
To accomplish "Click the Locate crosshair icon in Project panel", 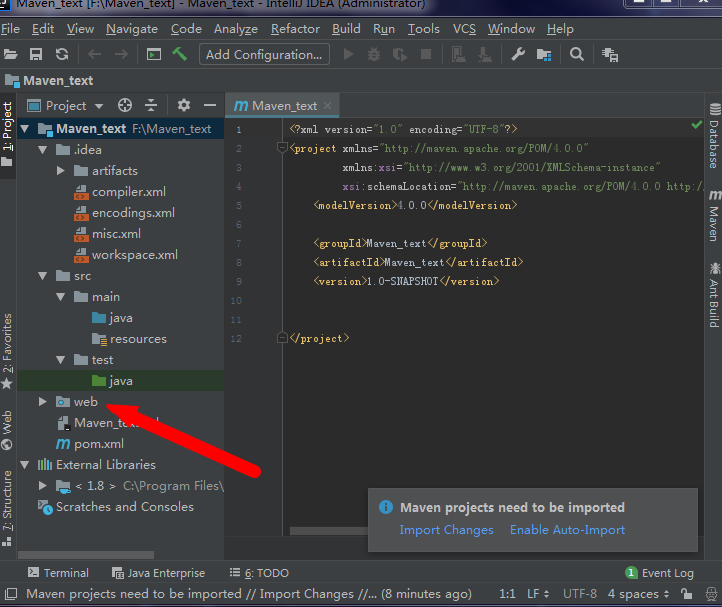I will pyautogui.click(x=125, y=105).
